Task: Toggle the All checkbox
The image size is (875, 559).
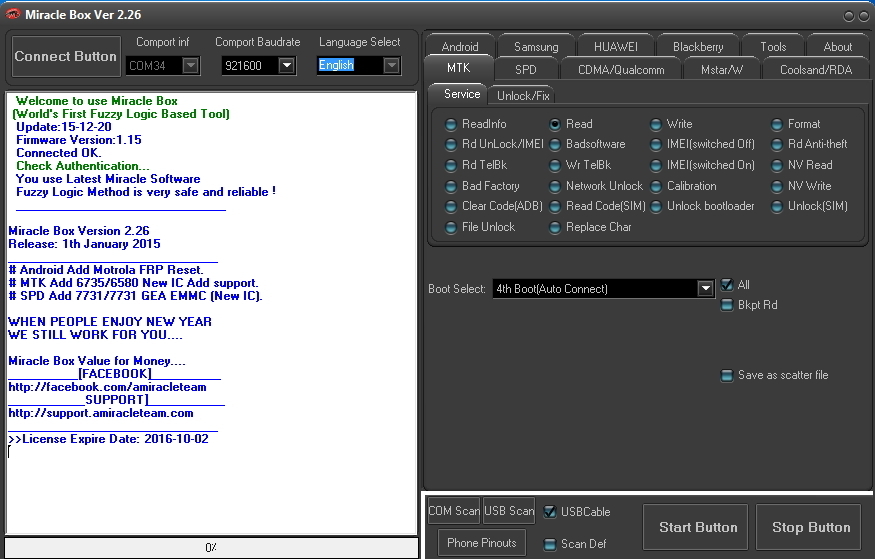Action: point(727,285)
